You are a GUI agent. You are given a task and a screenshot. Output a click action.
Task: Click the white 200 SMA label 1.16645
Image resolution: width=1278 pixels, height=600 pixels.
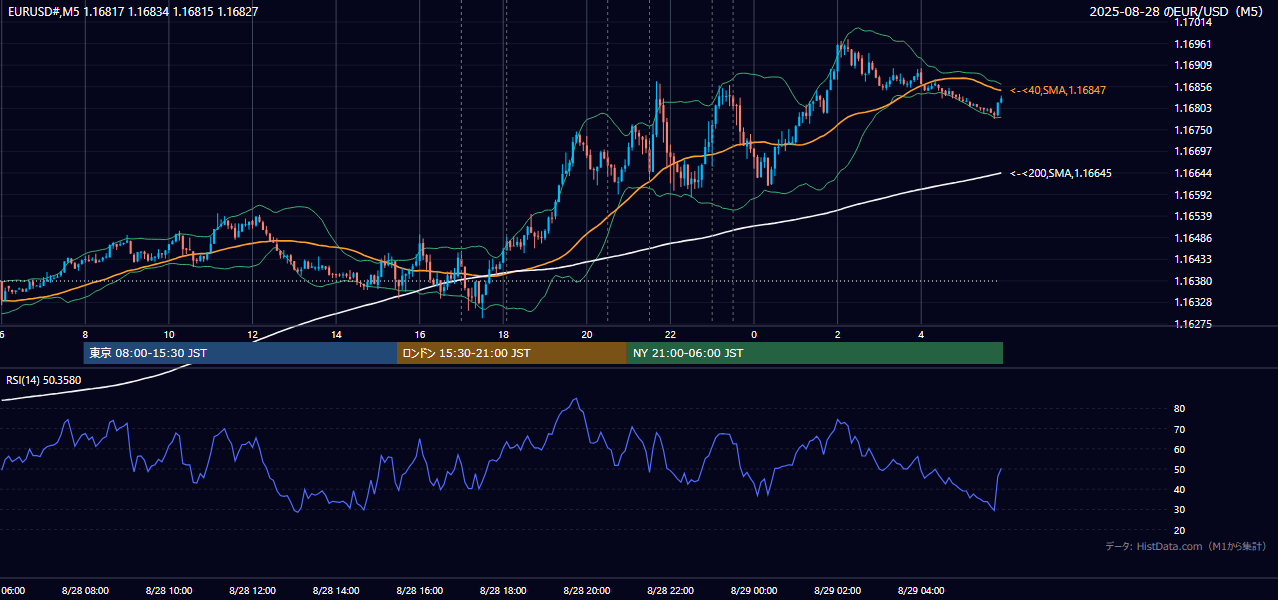[x=1061, y=173]
